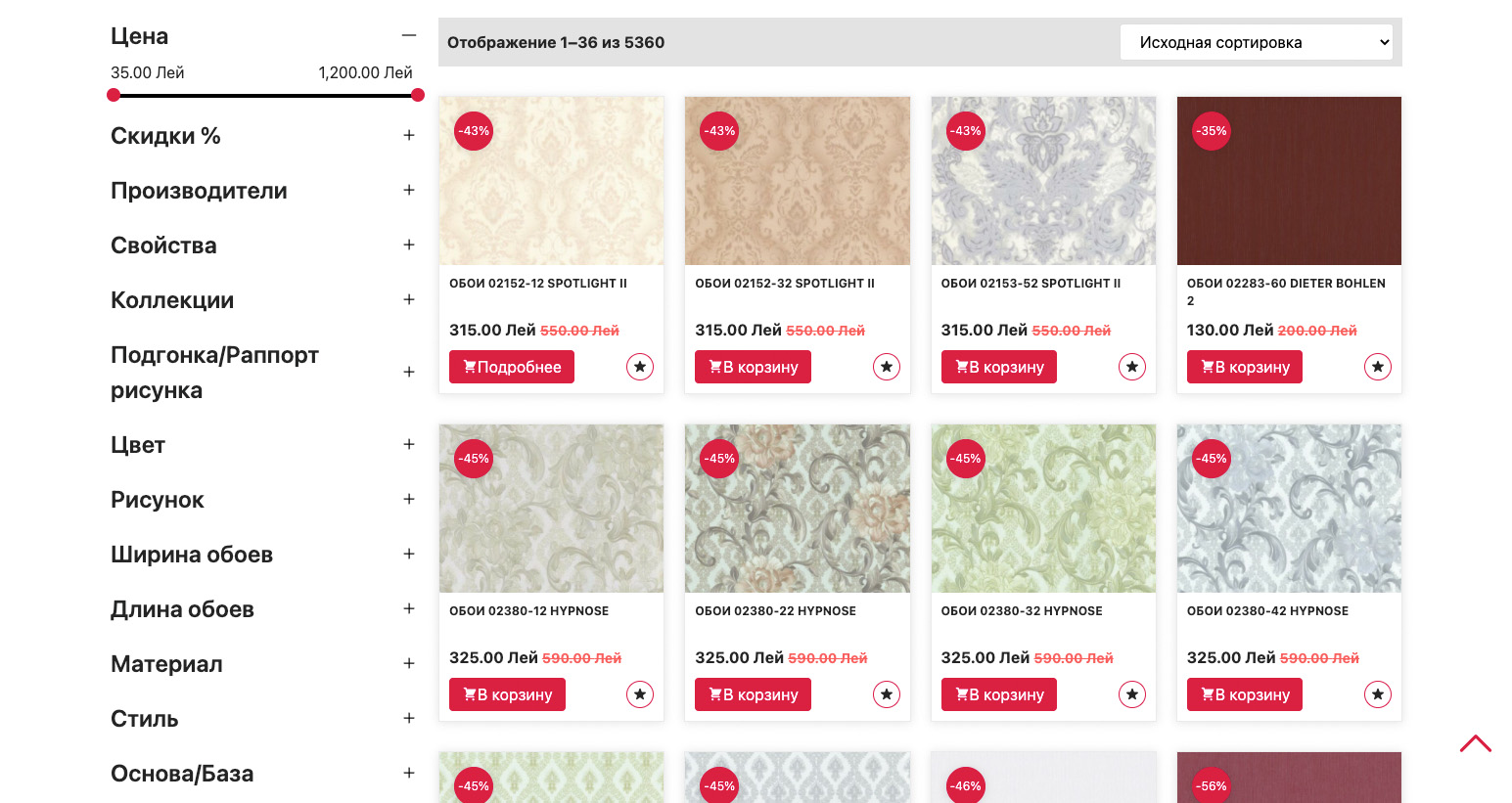This screenshot has height=803, width=1512.
Task: Add ОБОИ 02380-42 HYPNOSE to cart
Action: (1245, 694)
